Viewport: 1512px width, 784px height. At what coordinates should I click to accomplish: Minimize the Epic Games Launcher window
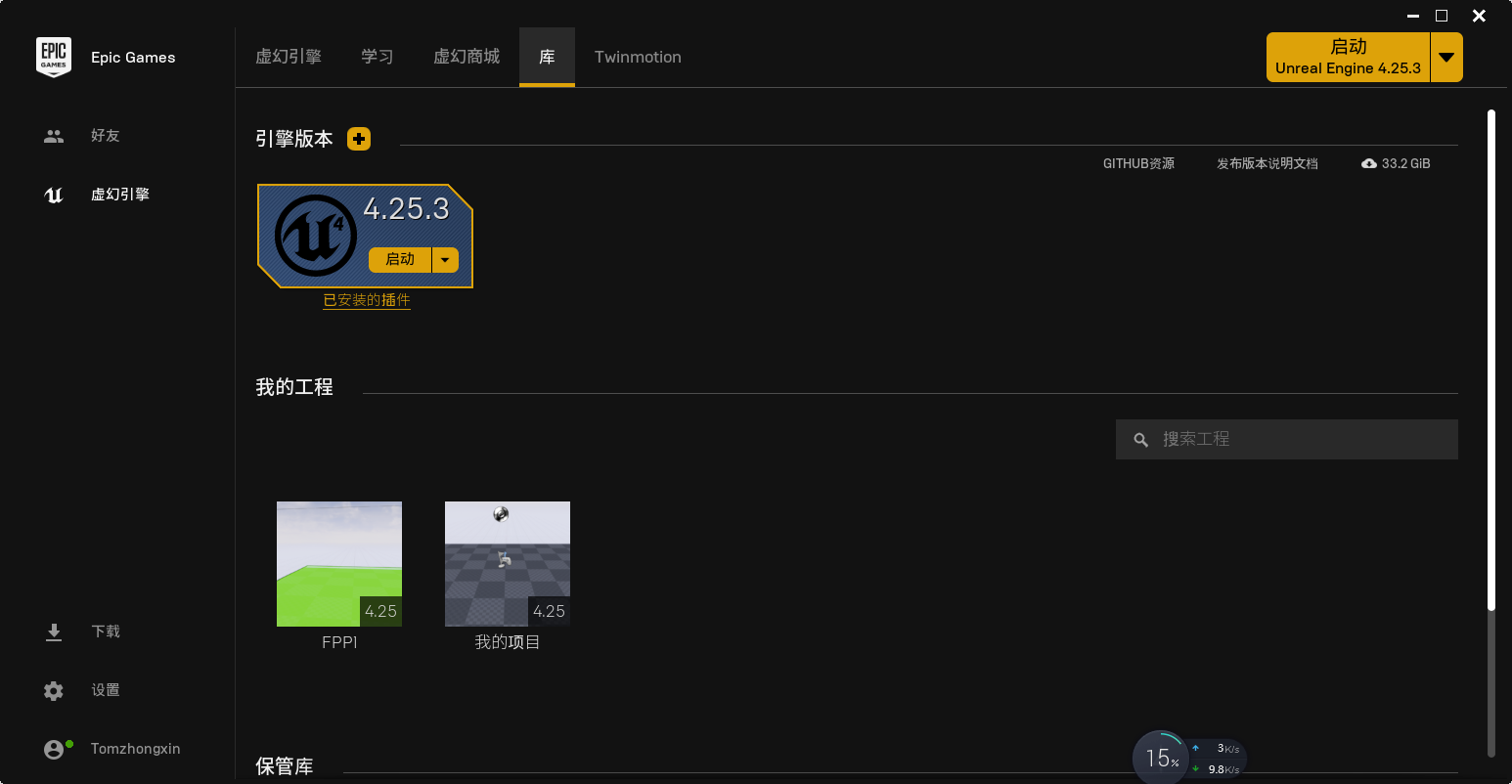coord(1413,16)
